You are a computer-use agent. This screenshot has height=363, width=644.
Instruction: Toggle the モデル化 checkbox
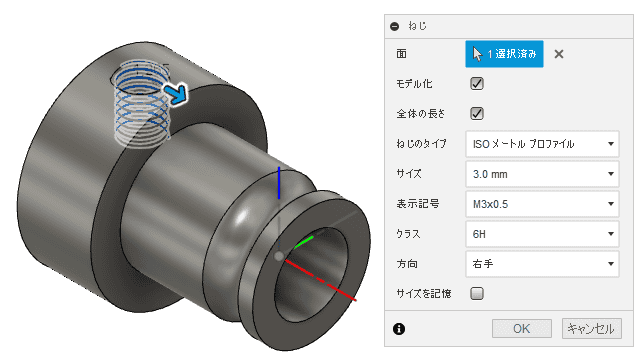pyautogui.click(x=476, y=84)
